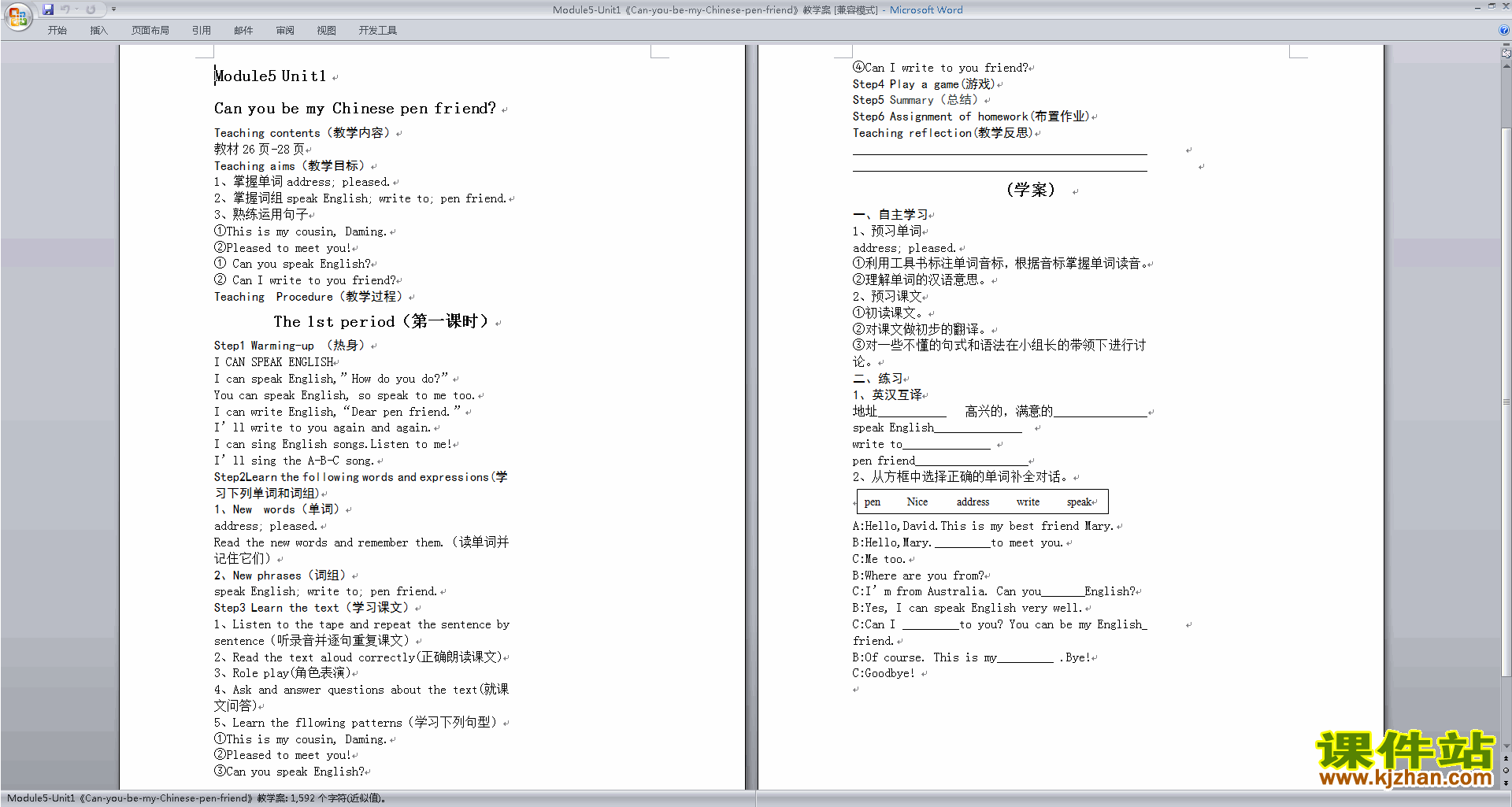1512x807 pixels.
Task: Open Word Help question mark icon
Action: point(1504,30)
